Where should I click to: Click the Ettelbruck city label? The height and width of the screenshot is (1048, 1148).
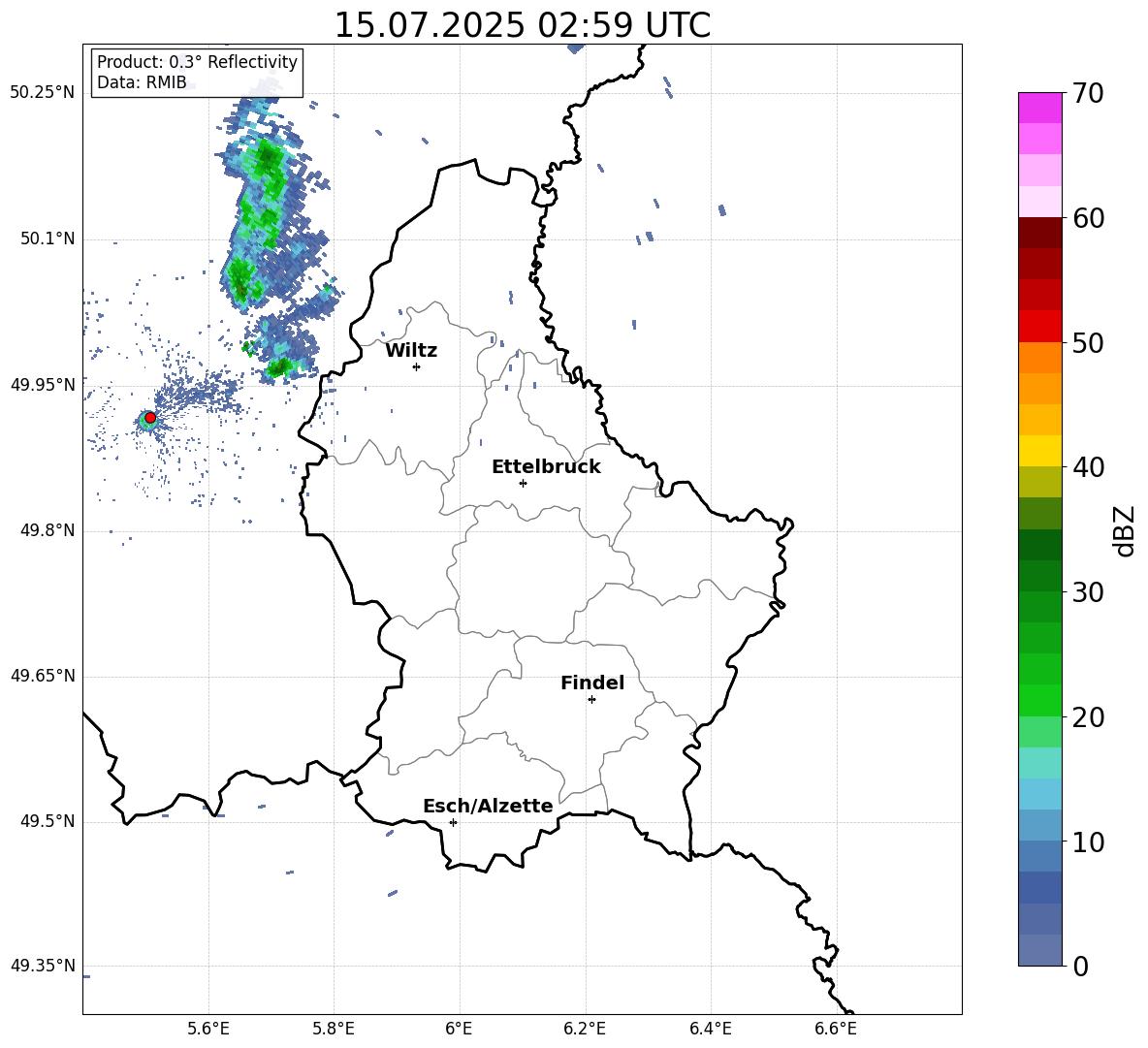coord(546,467)
